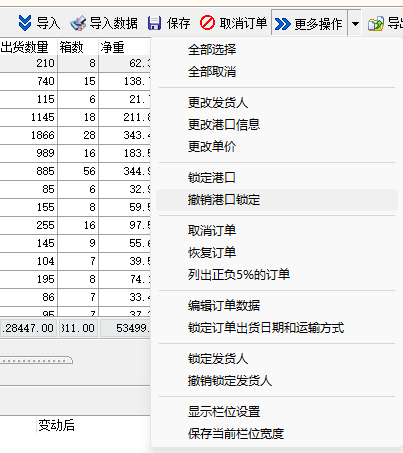Click the 更多操作 double-arrow icon
The width and height of the screenshot is (403, 453).
(x=283, y=24)
